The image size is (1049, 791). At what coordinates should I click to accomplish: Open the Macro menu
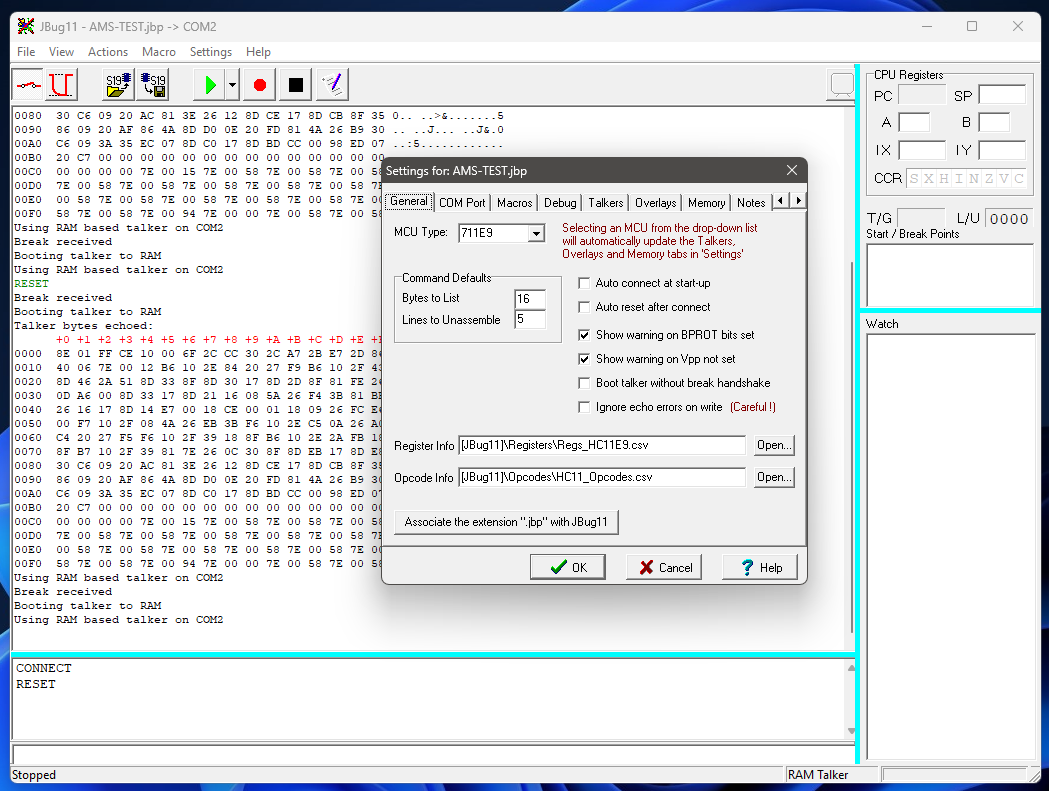pyautogui.click(x=159, y=52)
